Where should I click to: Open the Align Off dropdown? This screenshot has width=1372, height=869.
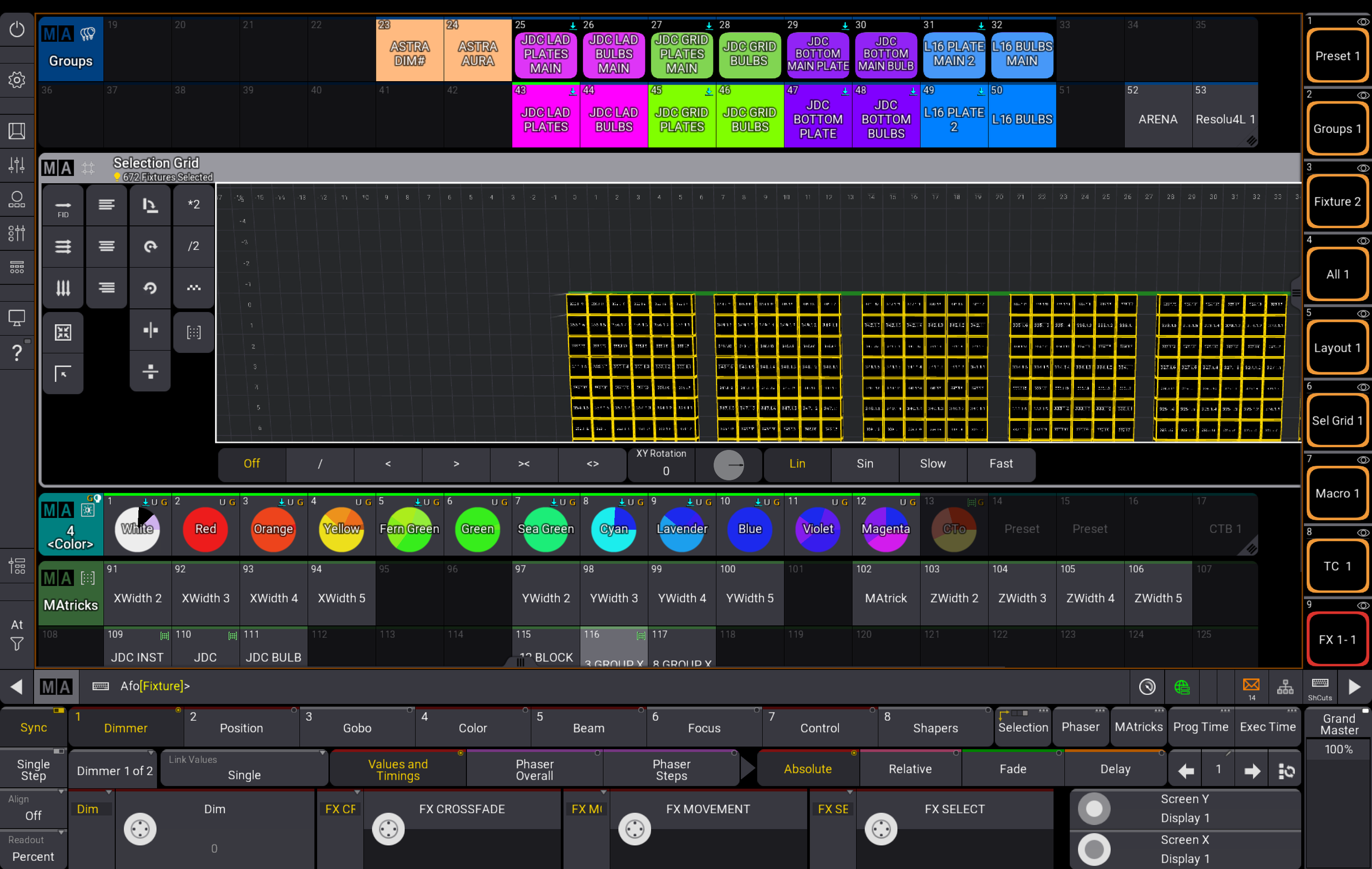point(33,809)
